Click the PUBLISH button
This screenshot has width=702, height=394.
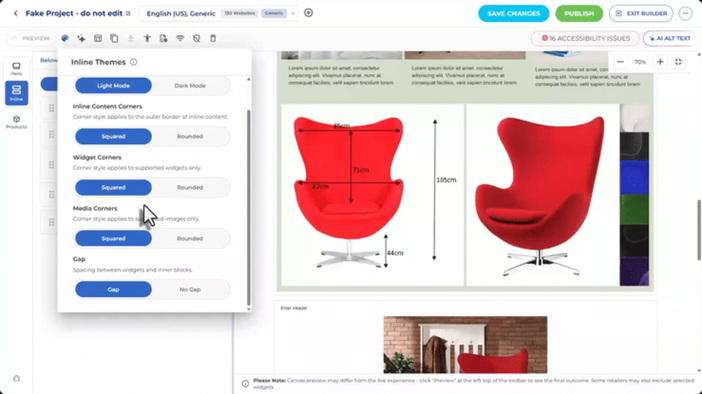pos(579,13)
